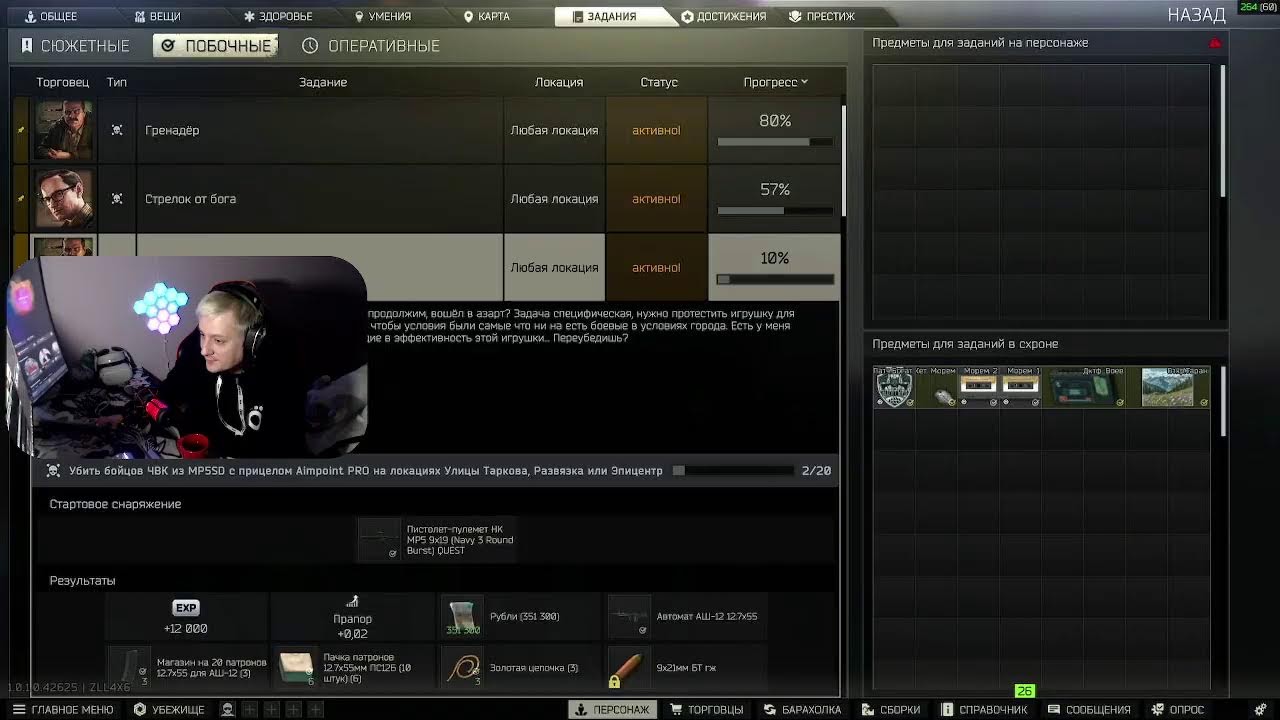Open СПРАВОЧНИК handbook
Screen dimensions: 1280x720
[x=984, y=709]
